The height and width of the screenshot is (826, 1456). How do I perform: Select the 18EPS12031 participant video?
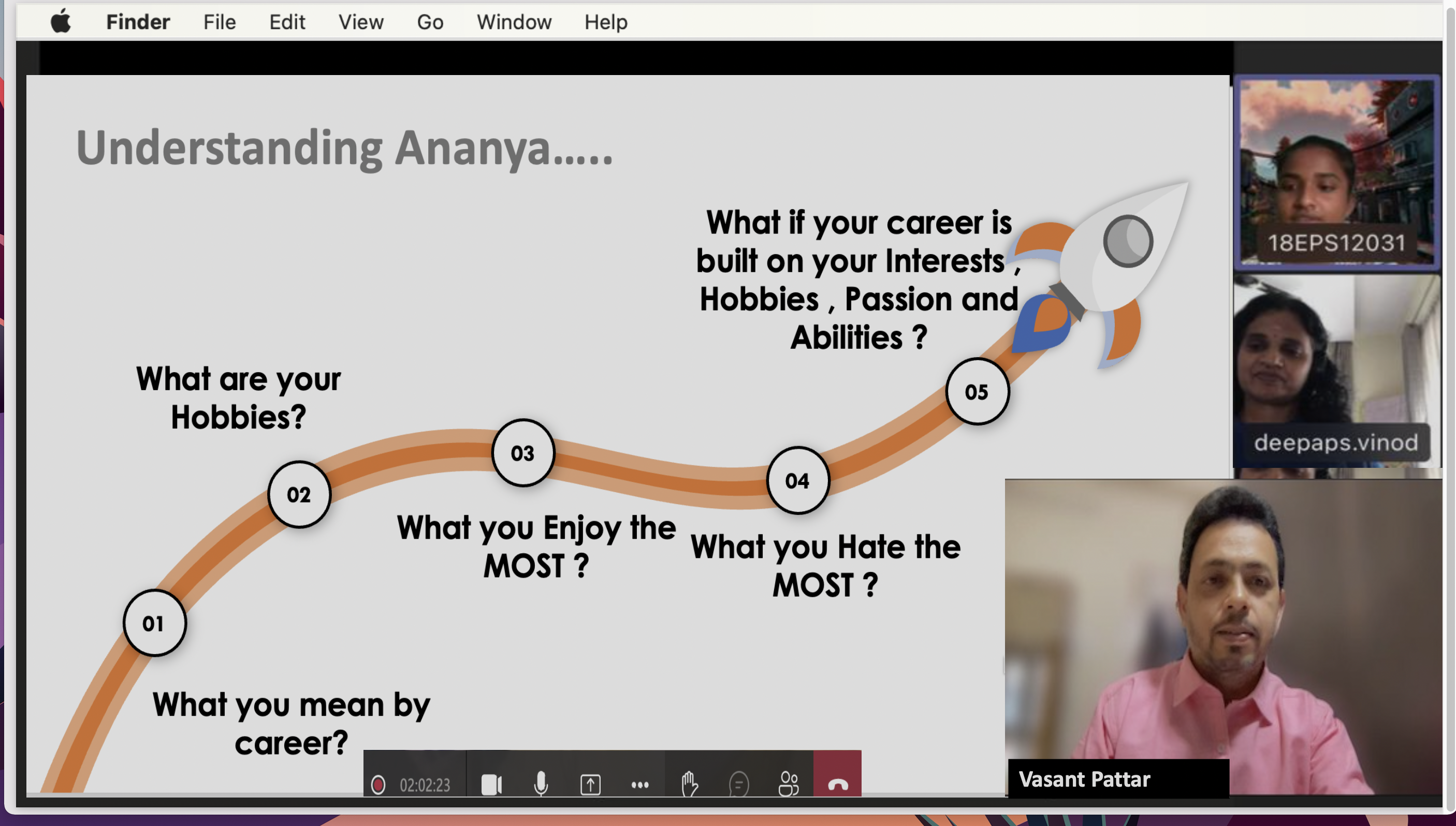point(1337,170)
